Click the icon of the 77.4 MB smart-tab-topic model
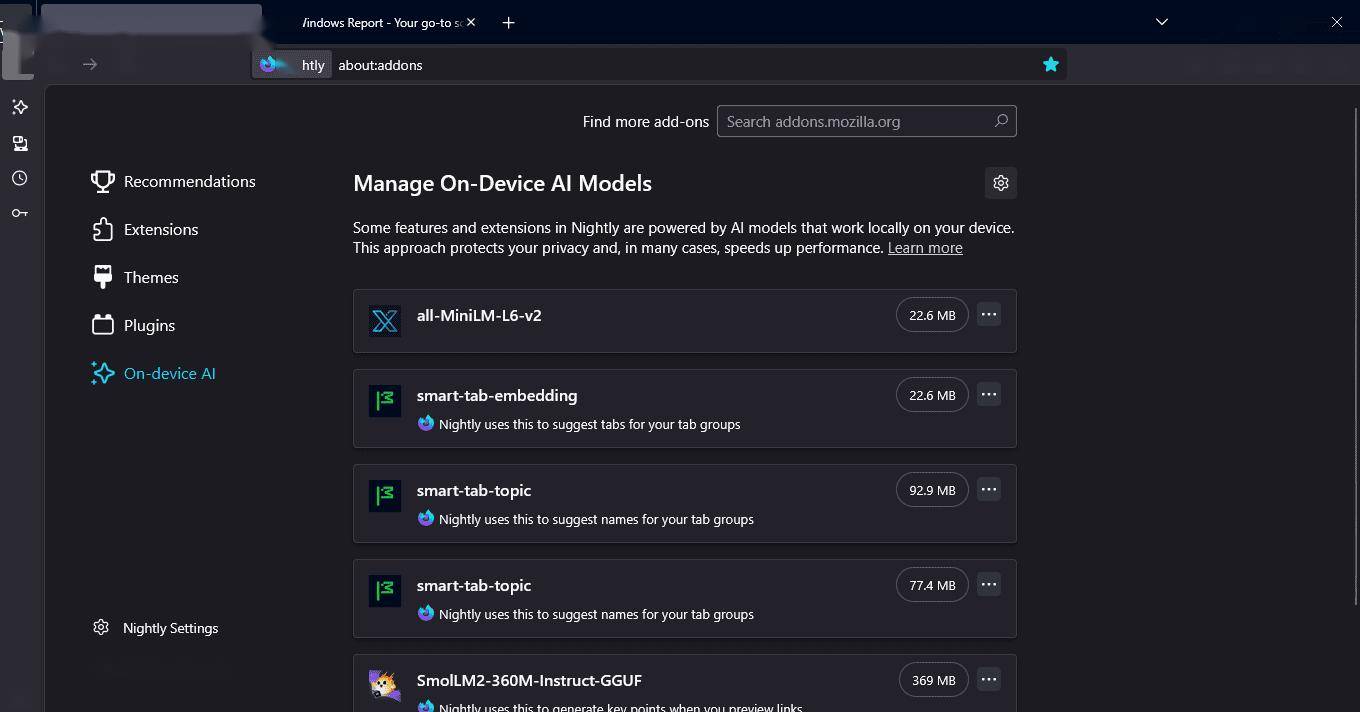1360x712 pixels. (385, 591)
